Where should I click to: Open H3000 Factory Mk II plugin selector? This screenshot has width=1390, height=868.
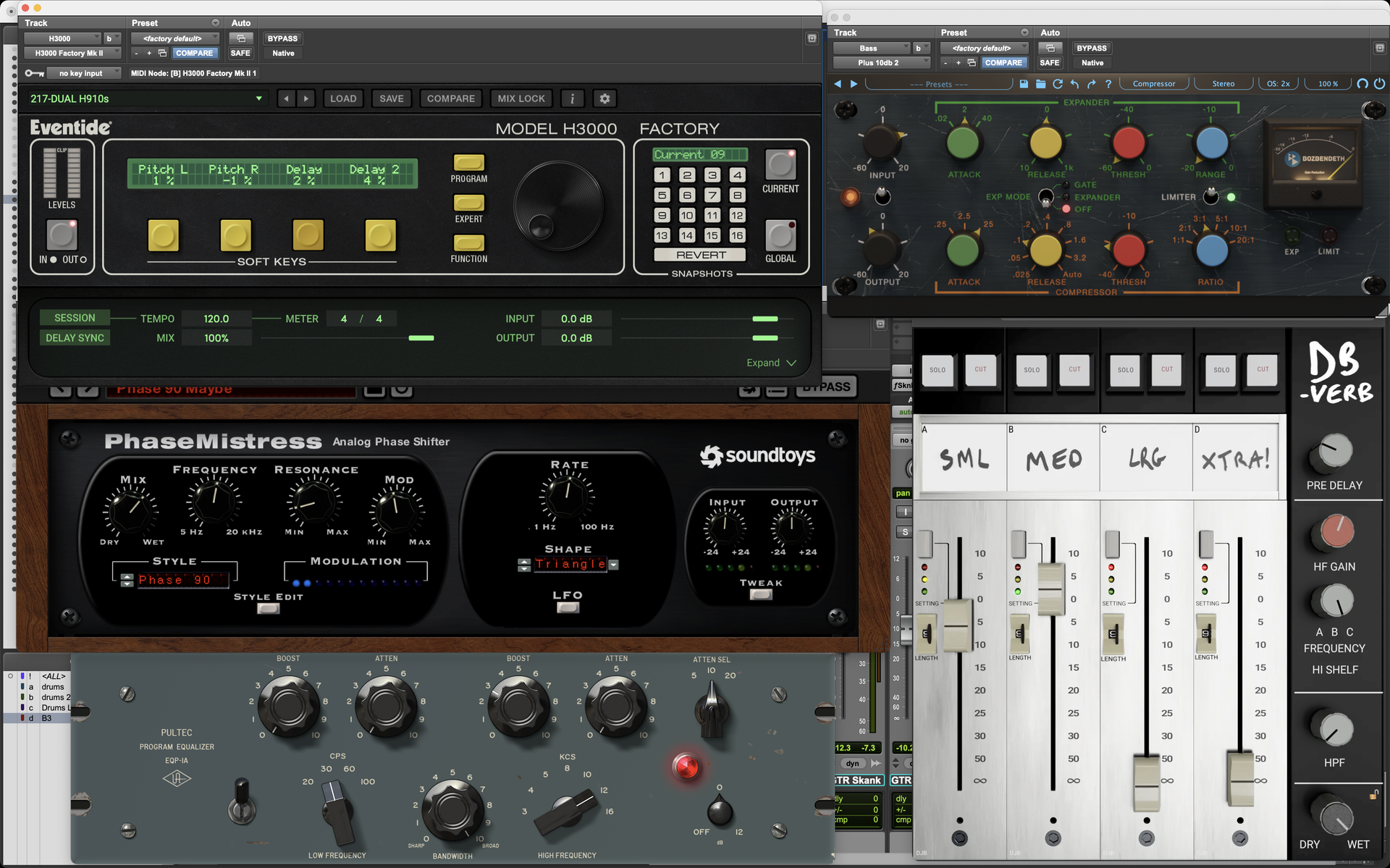point(72,53)
